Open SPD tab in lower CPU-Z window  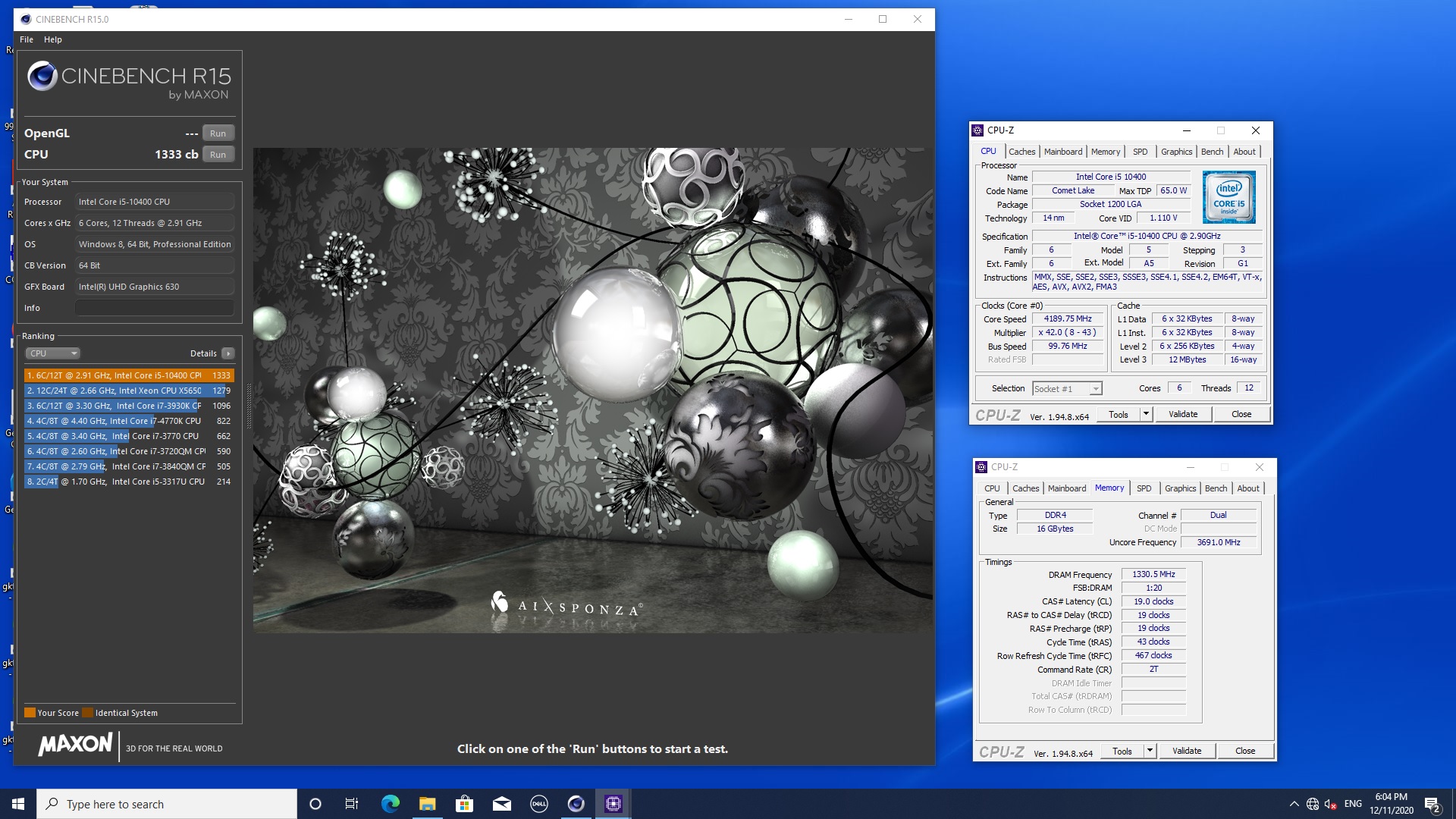click(1144, 488)
